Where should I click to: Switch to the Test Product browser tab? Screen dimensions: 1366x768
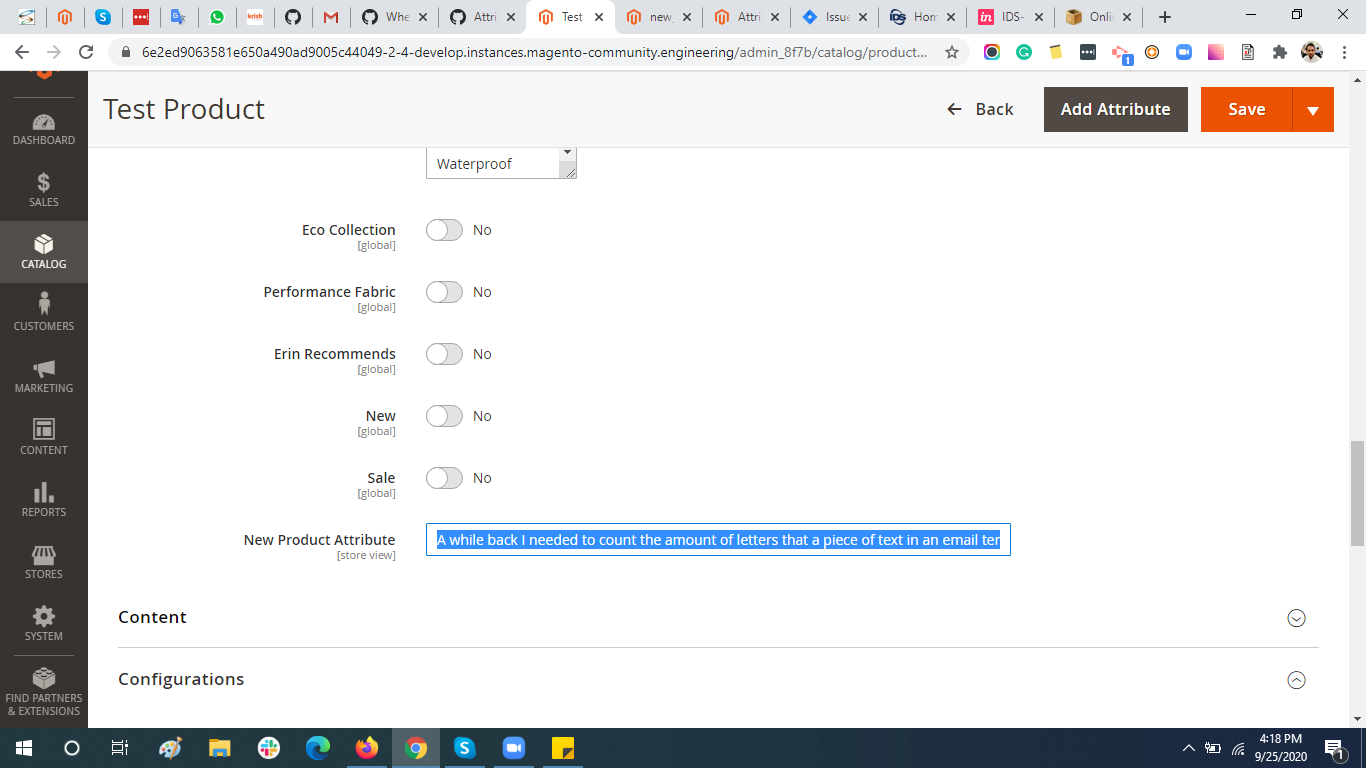coord(570,16)
